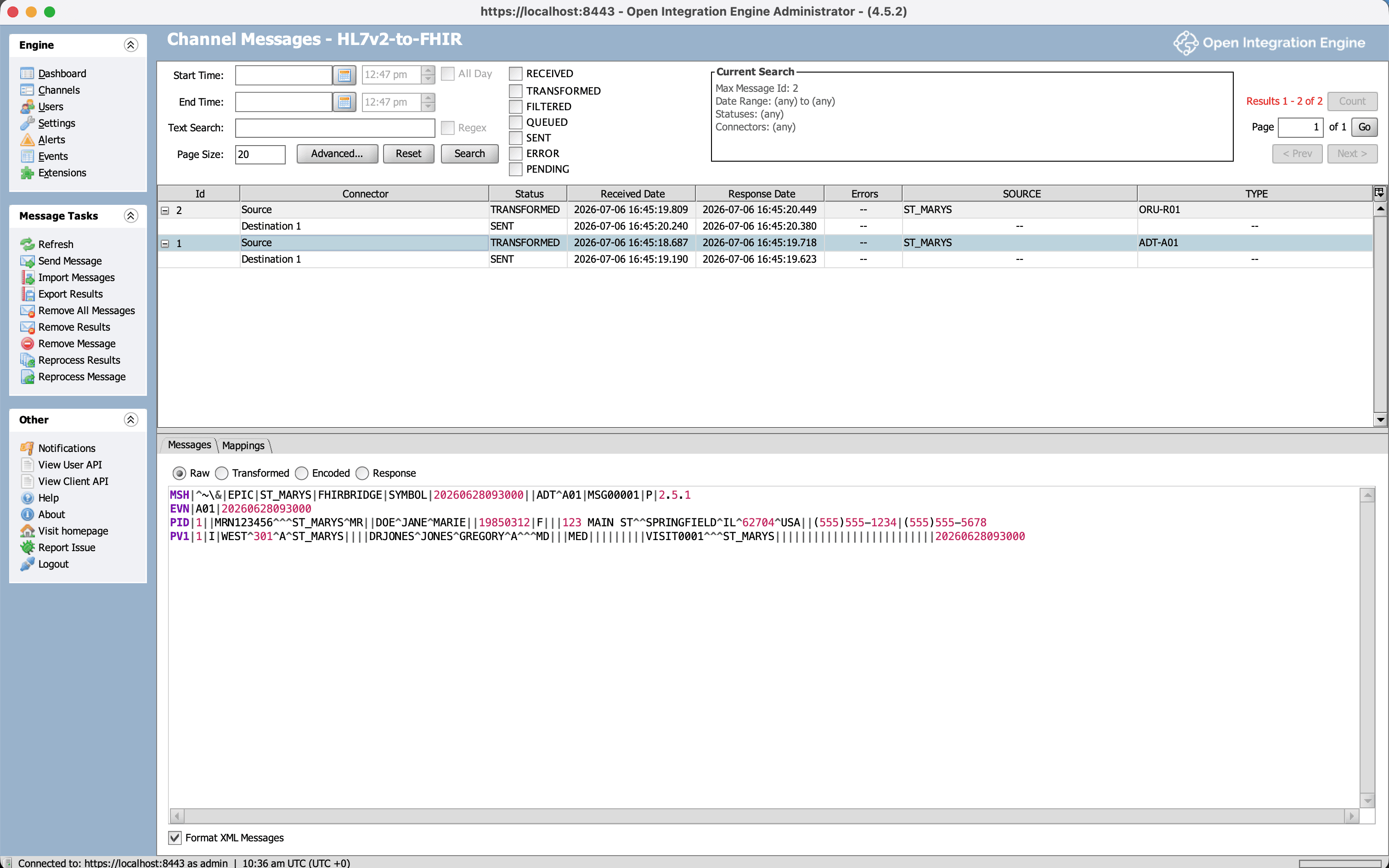1389x868 pixels.
Task: Click in the Text Search field
Action: coord(335,128)
